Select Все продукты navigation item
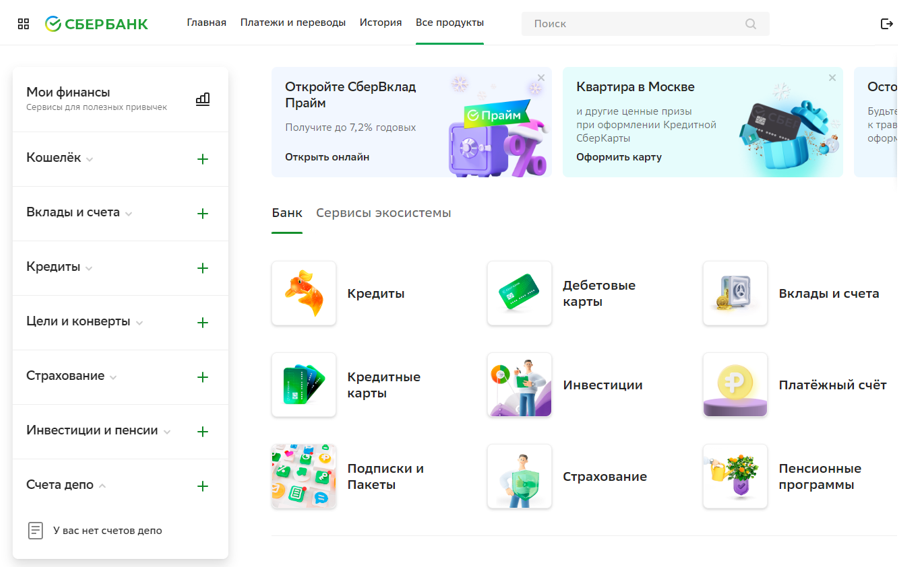This screenshot has height=573, width=898. coord(450,22)
